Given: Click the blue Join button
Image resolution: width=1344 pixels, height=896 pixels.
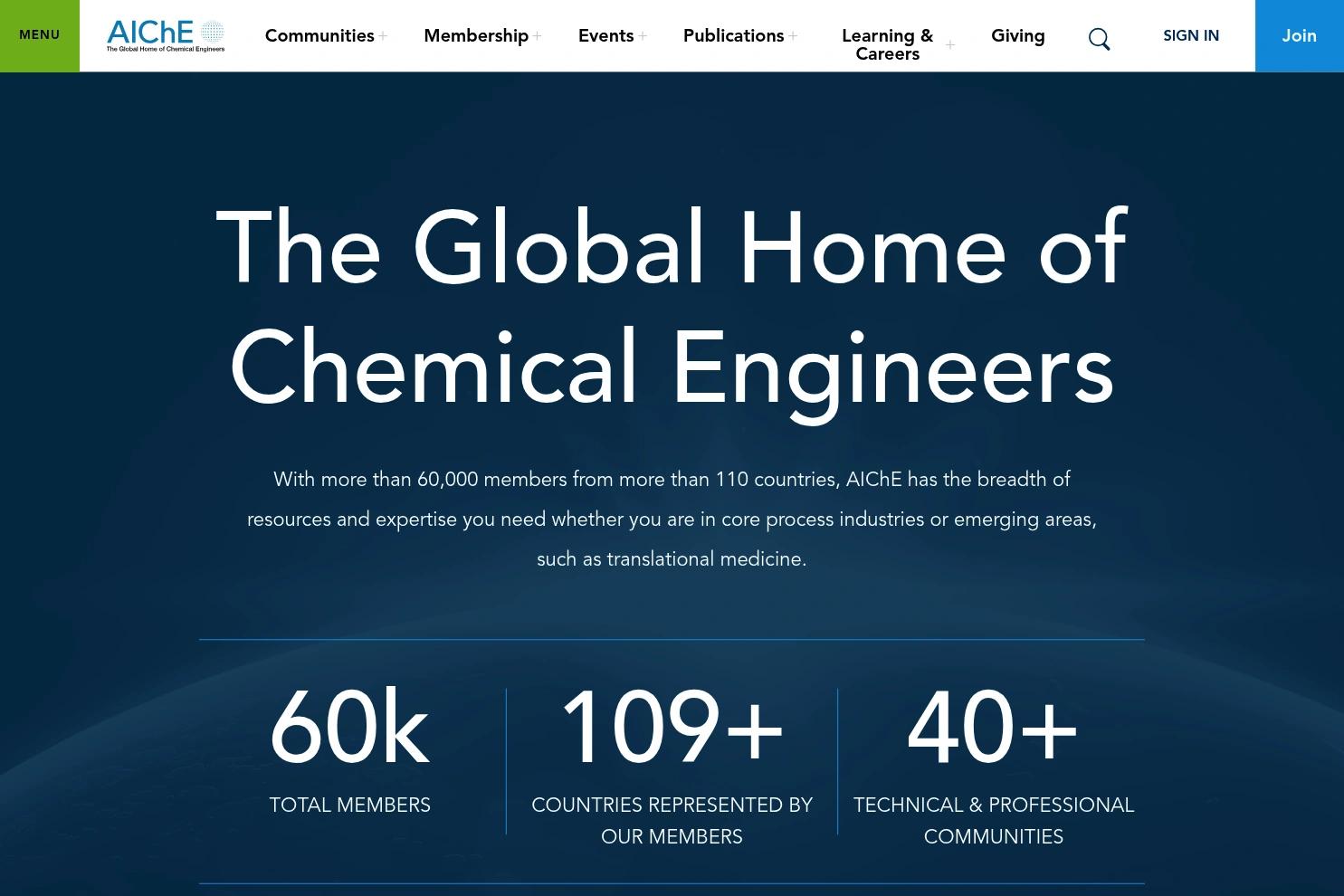Looking at the screenshot, I should pyautogui.click(x=1299, y=35).
